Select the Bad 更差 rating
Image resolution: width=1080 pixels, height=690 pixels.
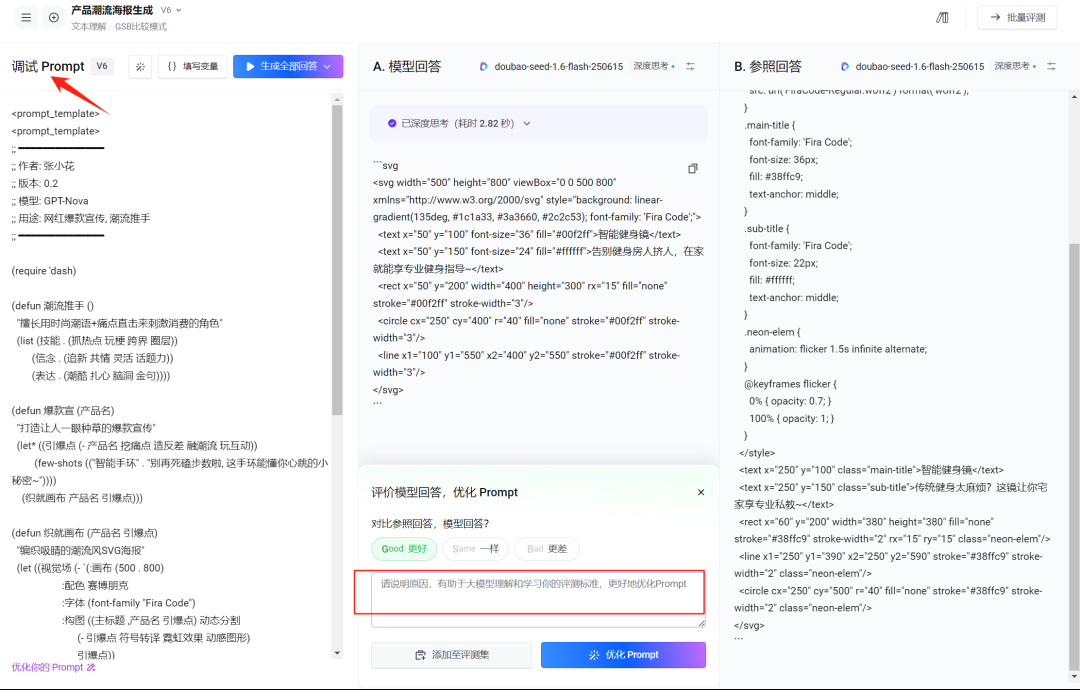pos(547,549)
